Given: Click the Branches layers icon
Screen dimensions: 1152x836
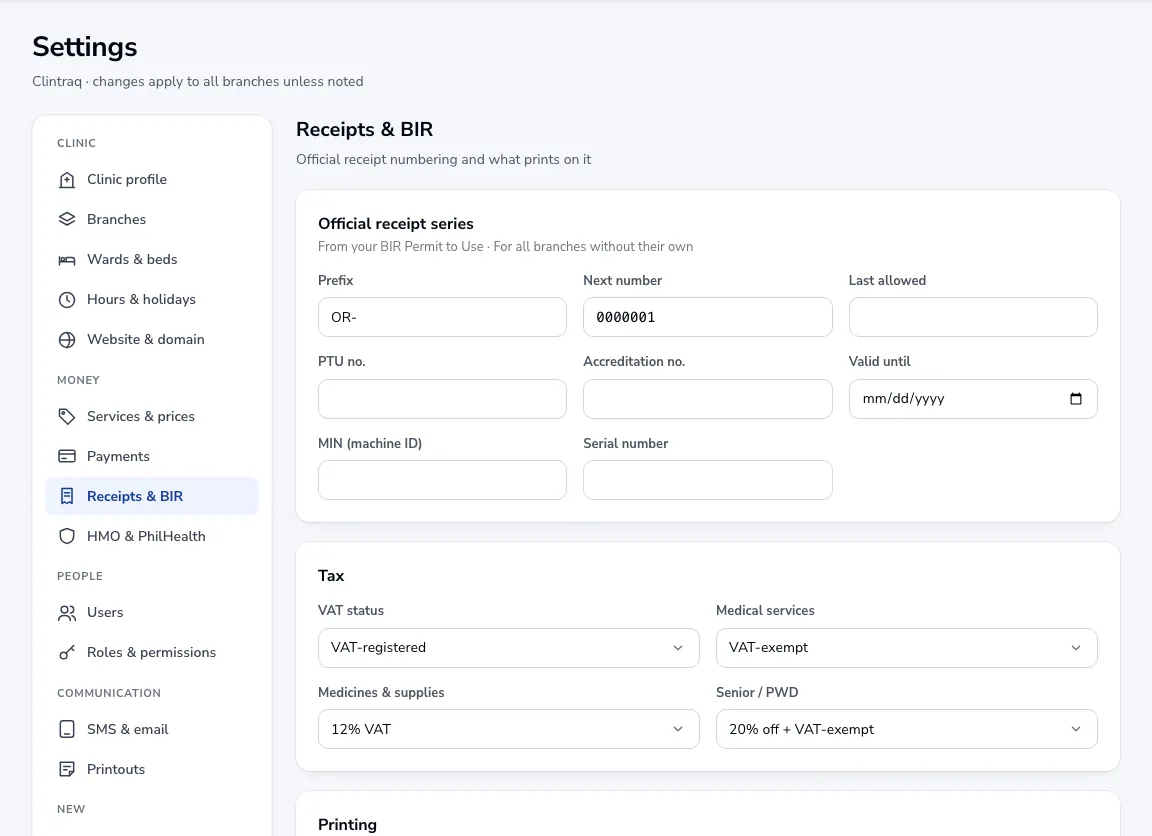Looking at the screenshot, I should point(67,220).
